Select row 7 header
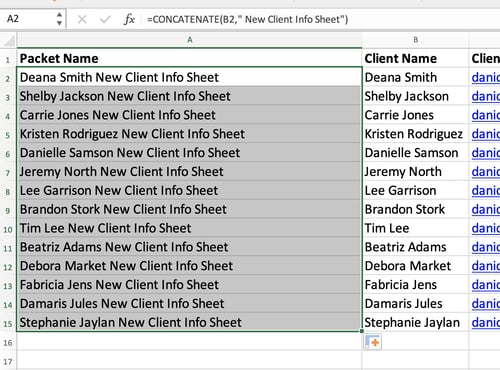The width and height of the screenshot is (500, 370). [x=8, y=172]
